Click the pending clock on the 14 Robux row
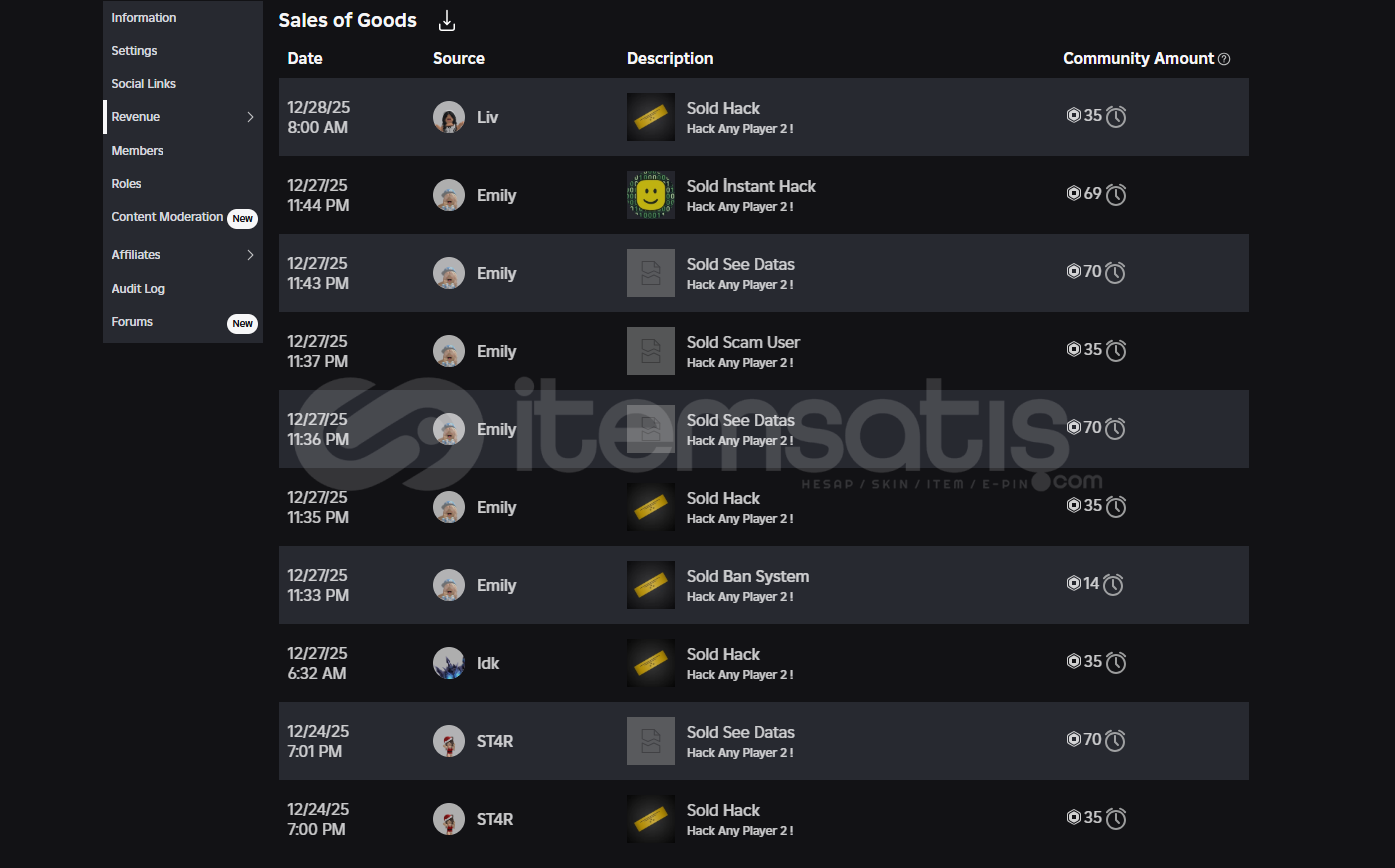Viewport: 1395px width, 868px height. point(1113,585)
